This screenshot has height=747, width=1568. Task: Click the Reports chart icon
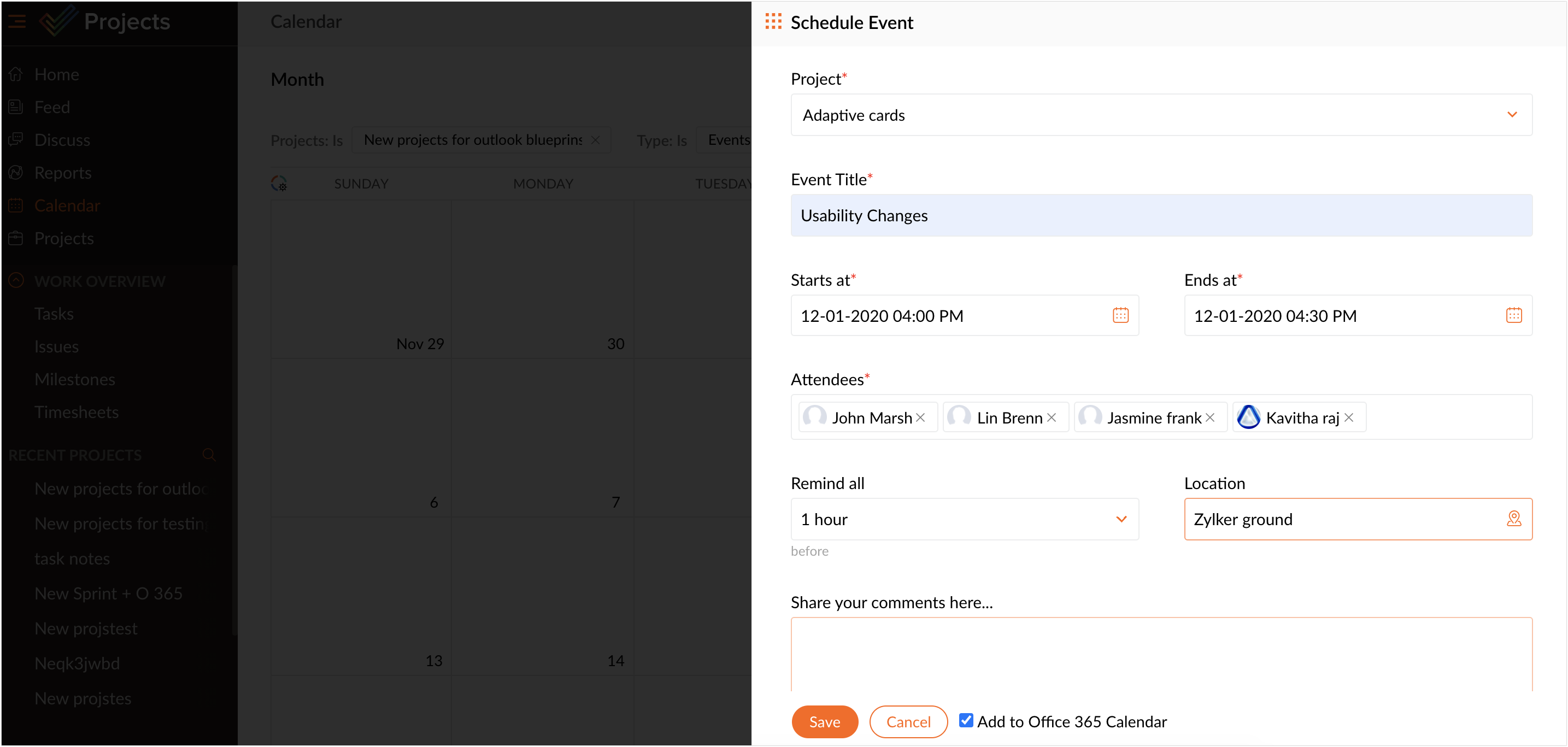(16, 173)
